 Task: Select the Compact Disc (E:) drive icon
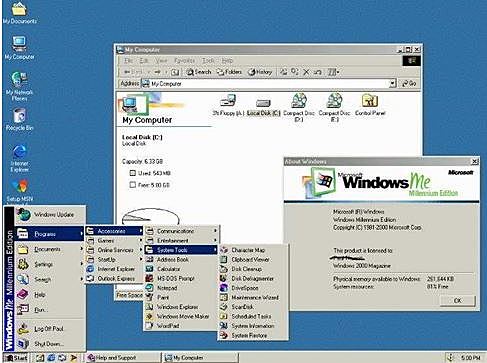(x=334, y=107)
